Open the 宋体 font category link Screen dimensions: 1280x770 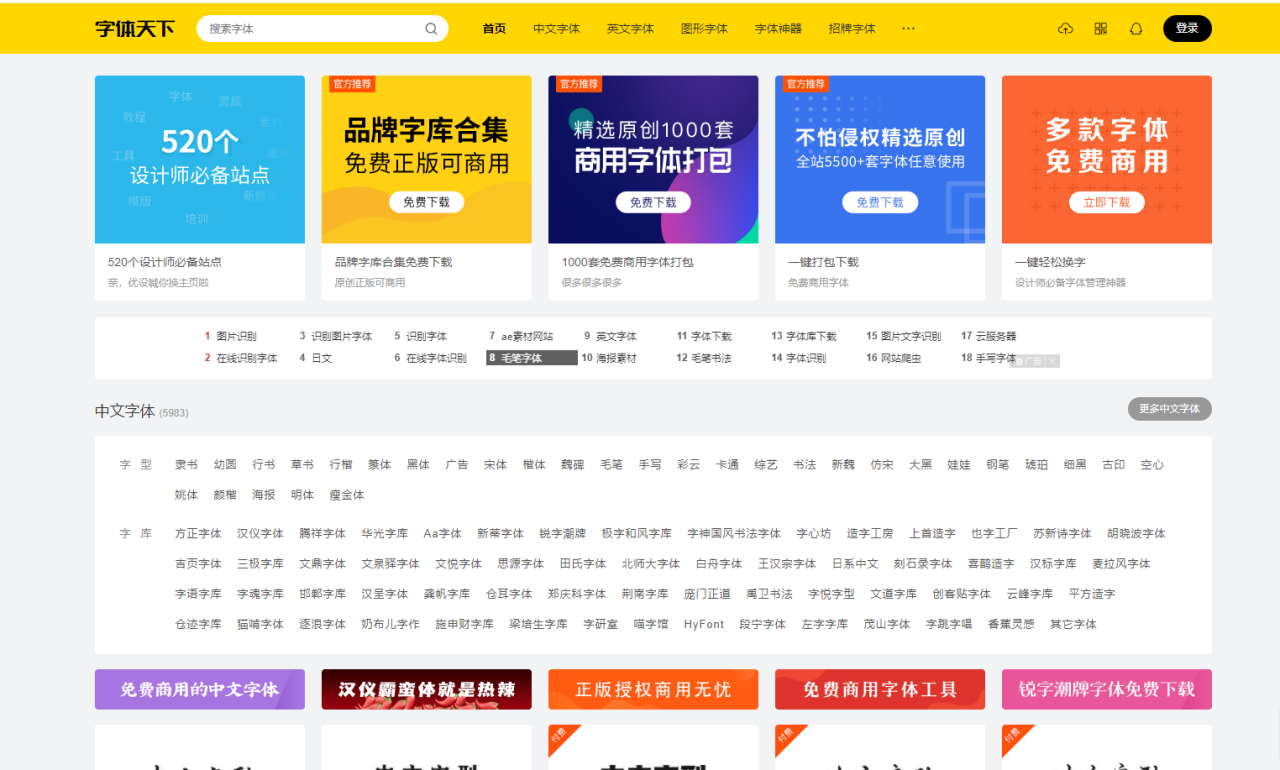(495, 464)
